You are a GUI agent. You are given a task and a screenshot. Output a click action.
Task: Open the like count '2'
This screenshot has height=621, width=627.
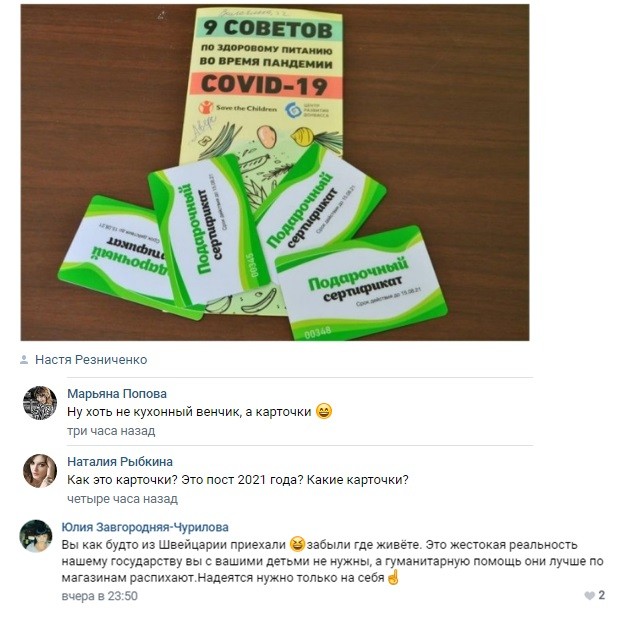point(601,595)
